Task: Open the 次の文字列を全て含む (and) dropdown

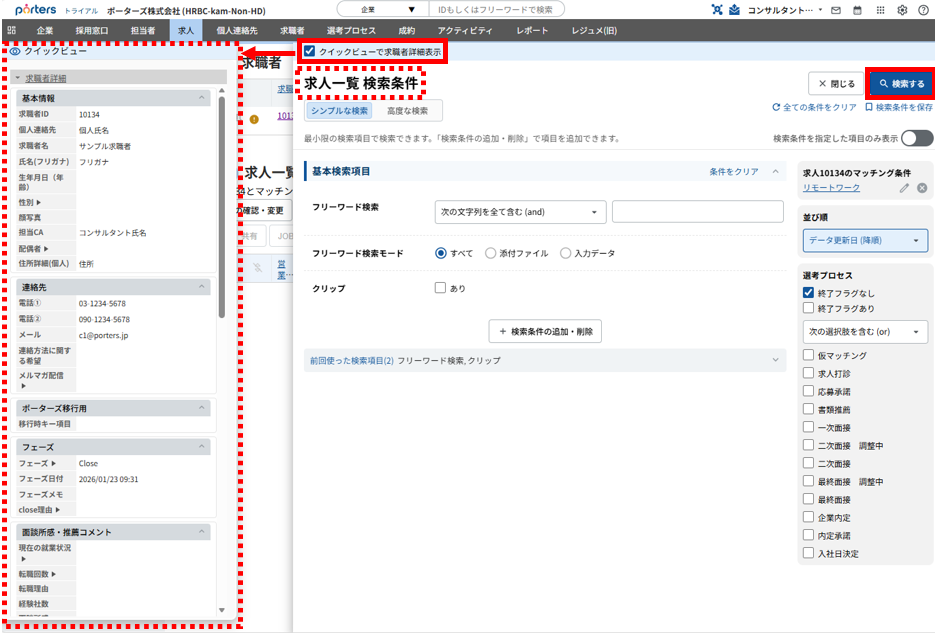Action: tap(520, 212)
